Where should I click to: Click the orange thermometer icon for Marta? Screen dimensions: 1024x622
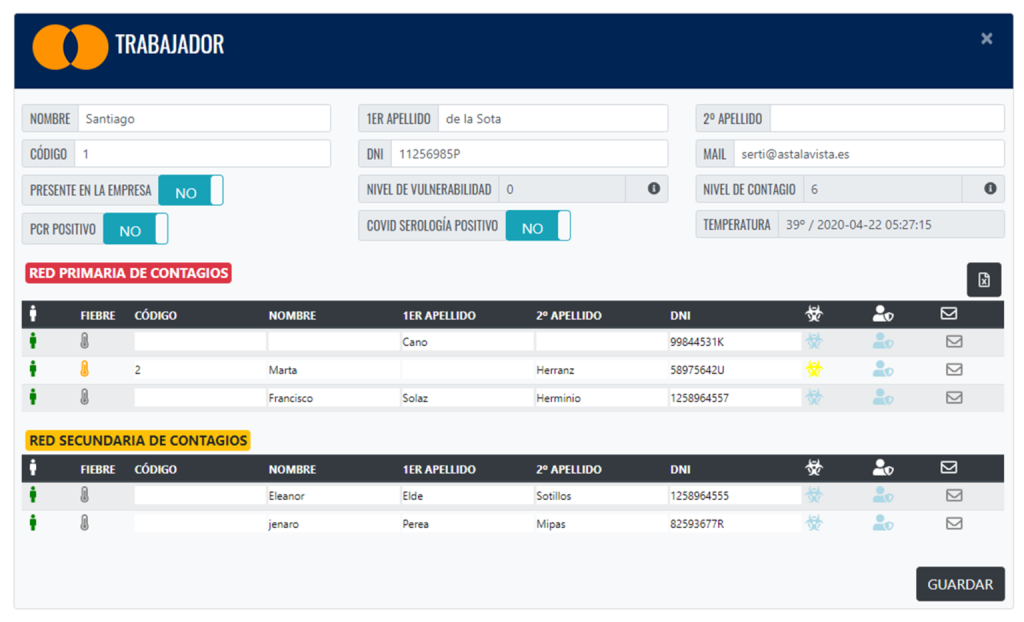pos(85,370)
